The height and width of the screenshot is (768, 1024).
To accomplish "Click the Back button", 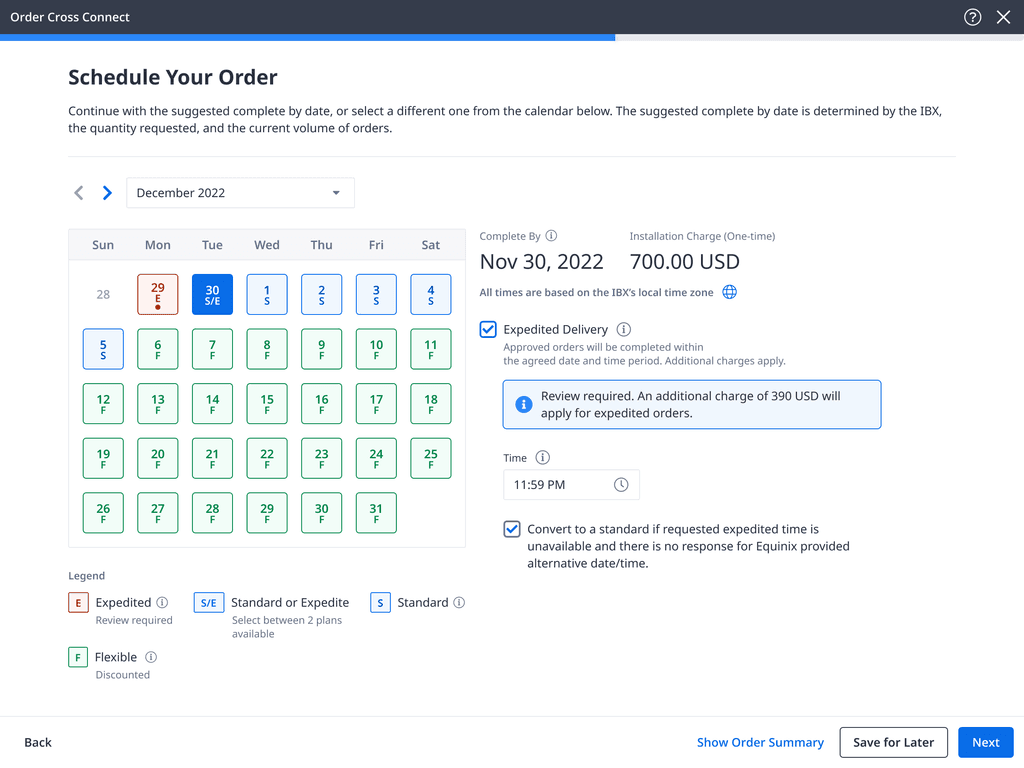I will (38, 743).
